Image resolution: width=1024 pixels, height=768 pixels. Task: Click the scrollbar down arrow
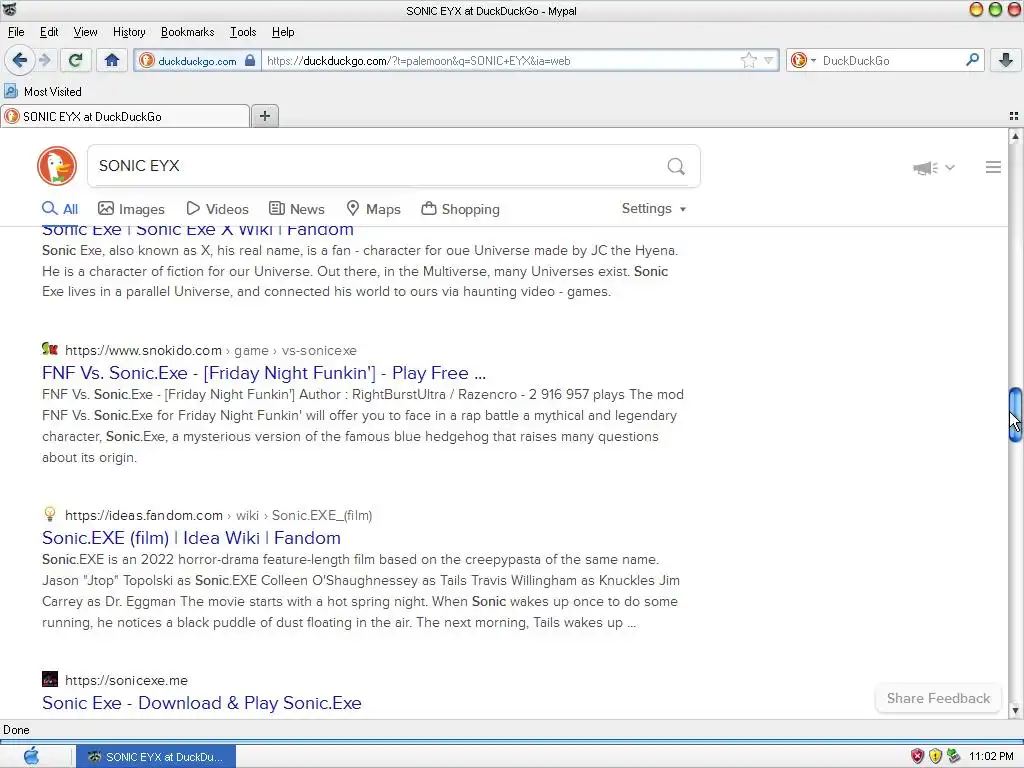coord(1015,711)
